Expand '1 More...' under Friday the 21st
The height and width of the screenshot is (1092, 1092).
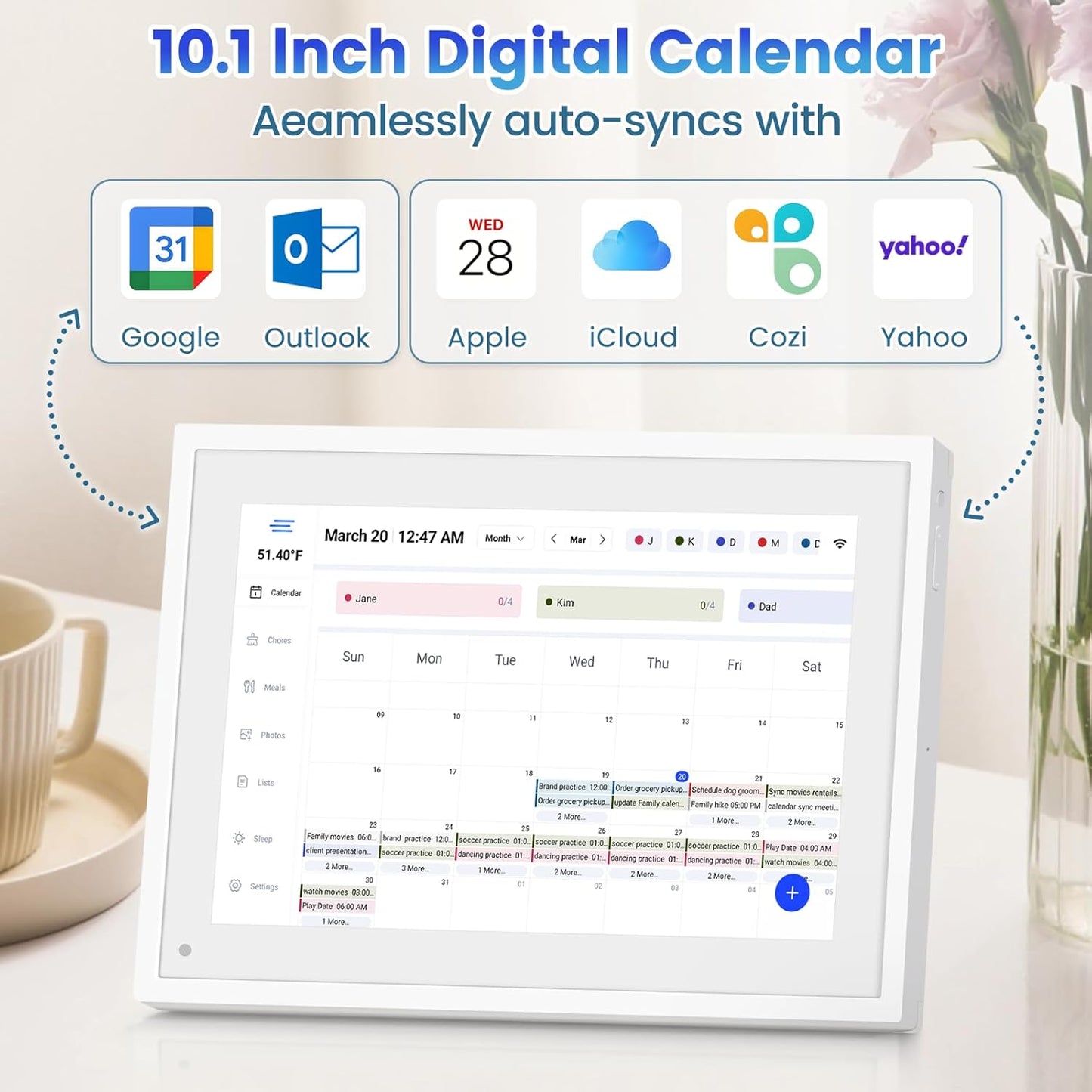[x=725, y=820]
